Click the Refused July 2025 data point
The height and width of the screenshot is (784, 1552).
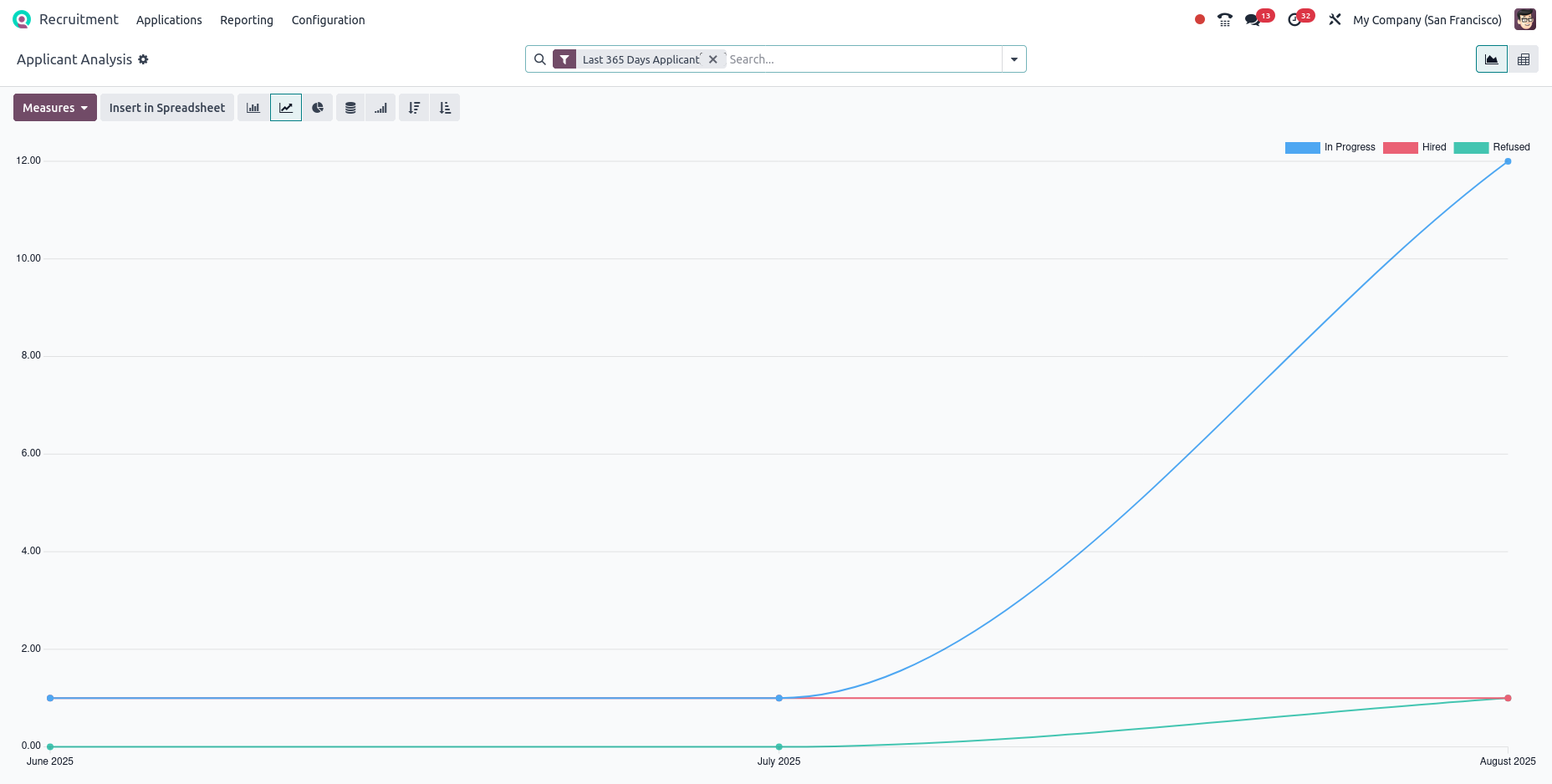pyautogui.click(x=779, y=746)
